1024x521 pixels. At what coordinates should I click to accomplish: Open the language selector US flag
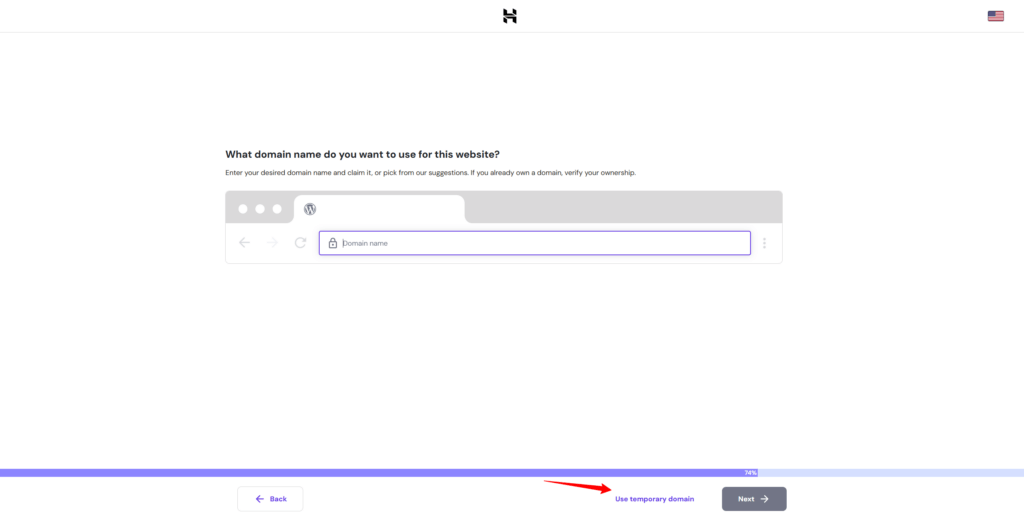click(995, 16)
